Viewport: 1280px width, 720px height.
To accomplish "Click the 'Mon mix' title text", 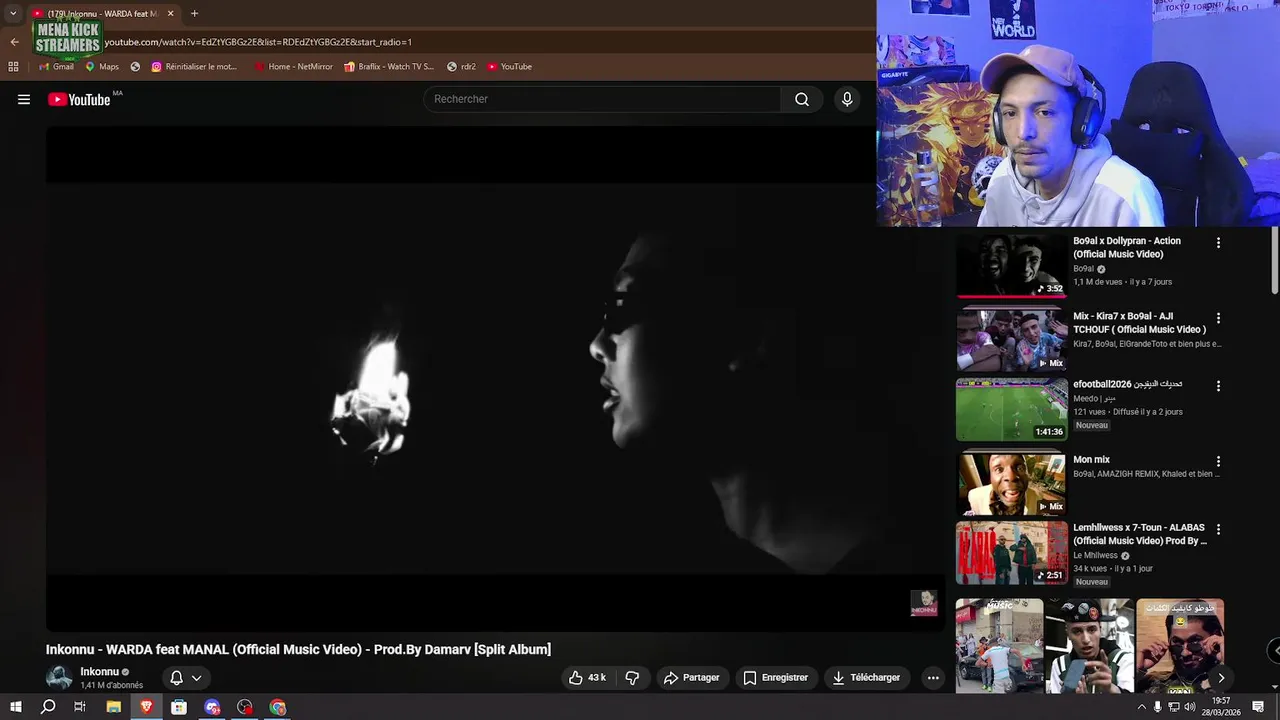I will click(x=1091, y=460).
